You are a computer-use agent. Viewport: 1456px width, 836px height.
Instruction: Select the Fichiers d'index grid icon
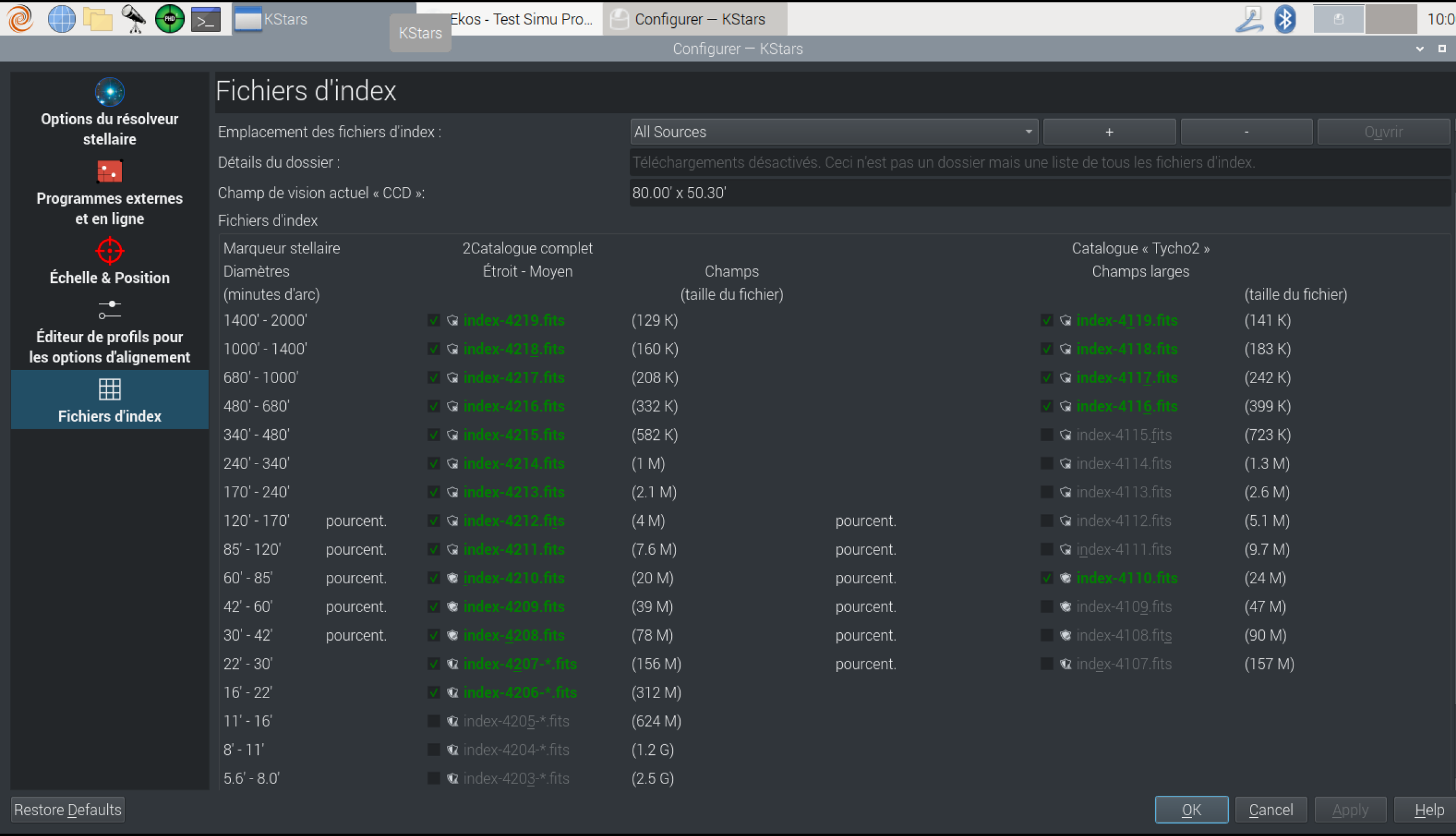[x=109, y=390]
